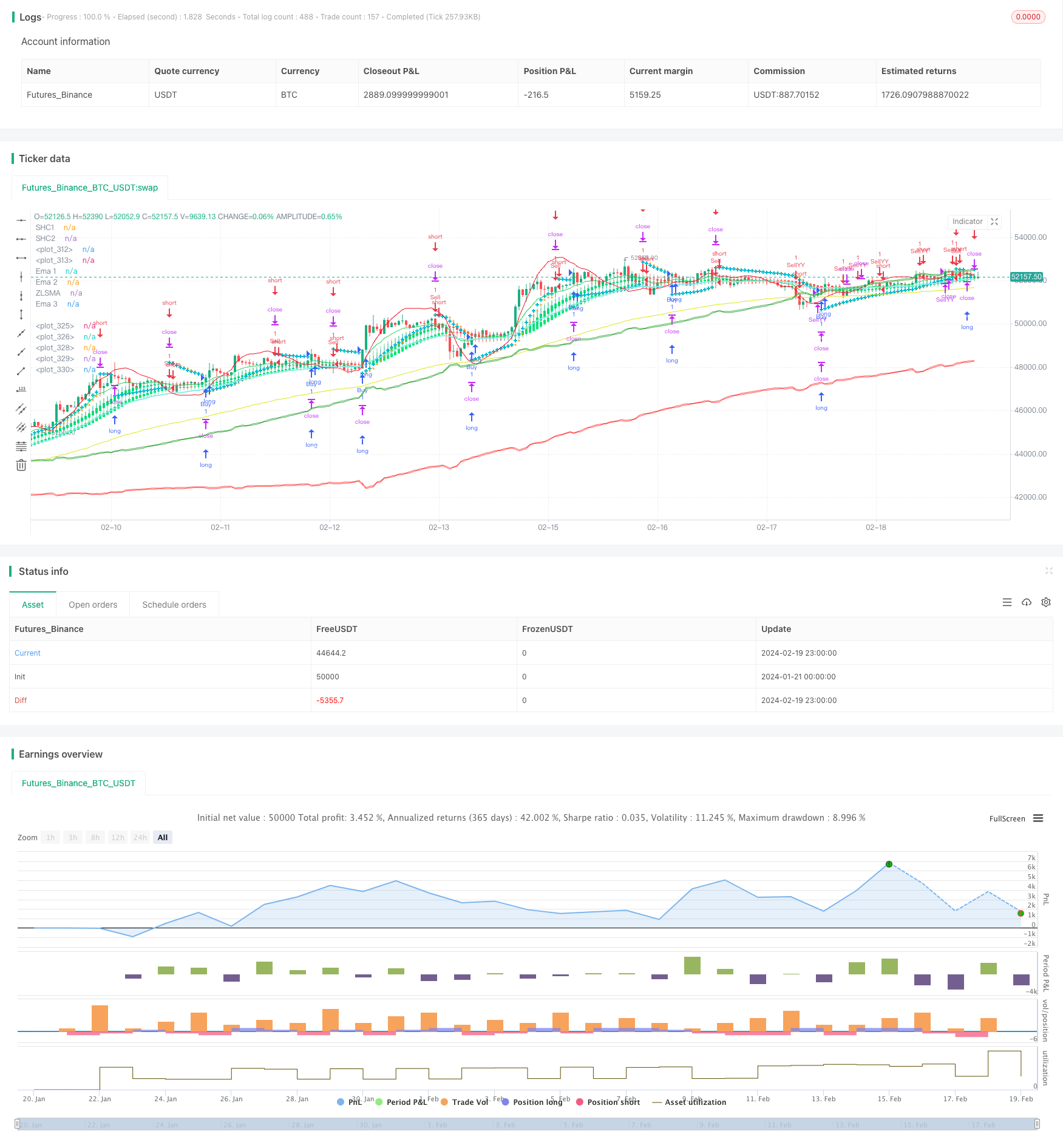
Task: Pick the price line 123 tool
Action: [x=21, y=390]
